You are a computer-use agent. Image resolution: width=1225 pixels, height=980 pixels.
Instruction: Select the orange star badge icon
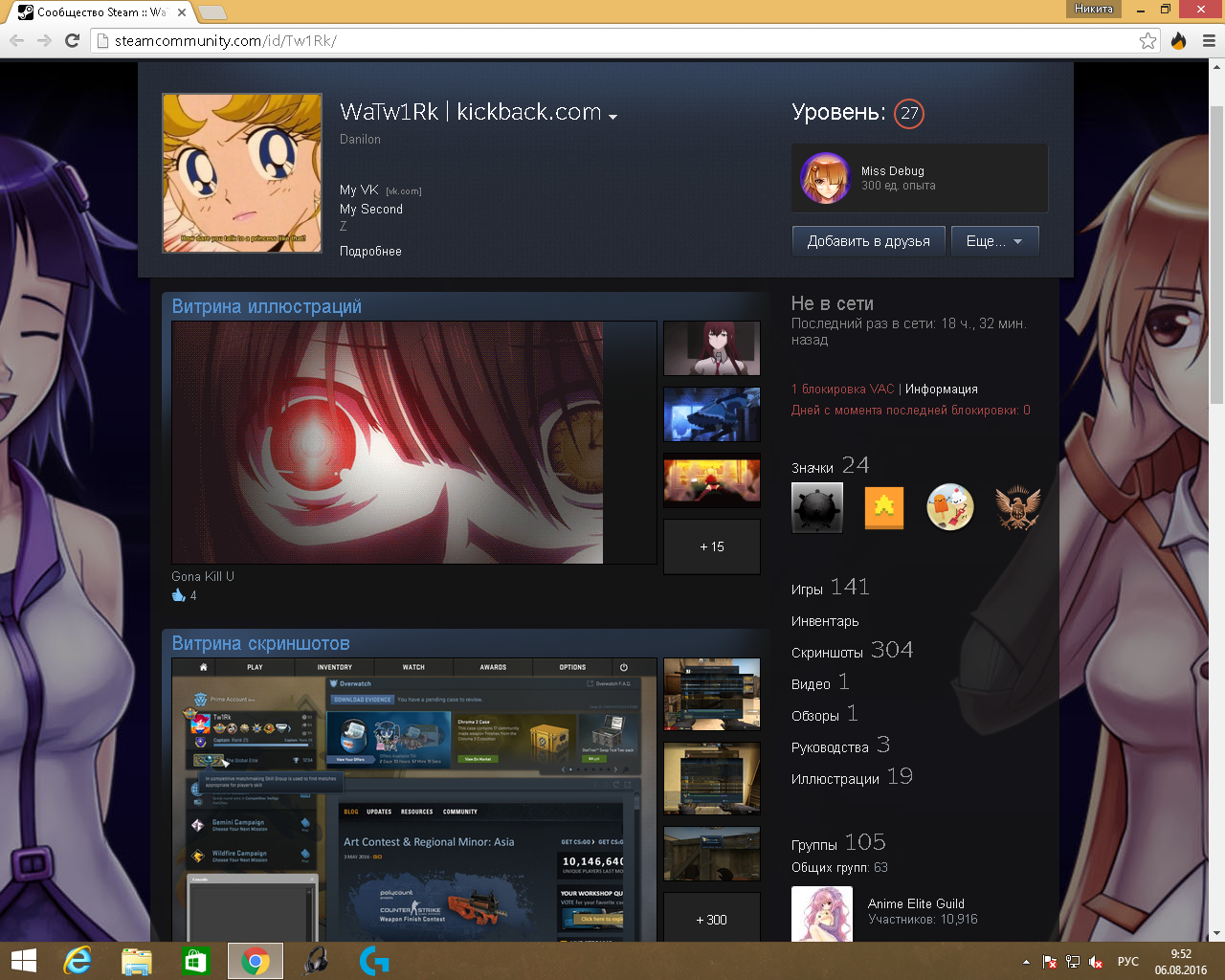pyautogui.click(x=884, y=507)
